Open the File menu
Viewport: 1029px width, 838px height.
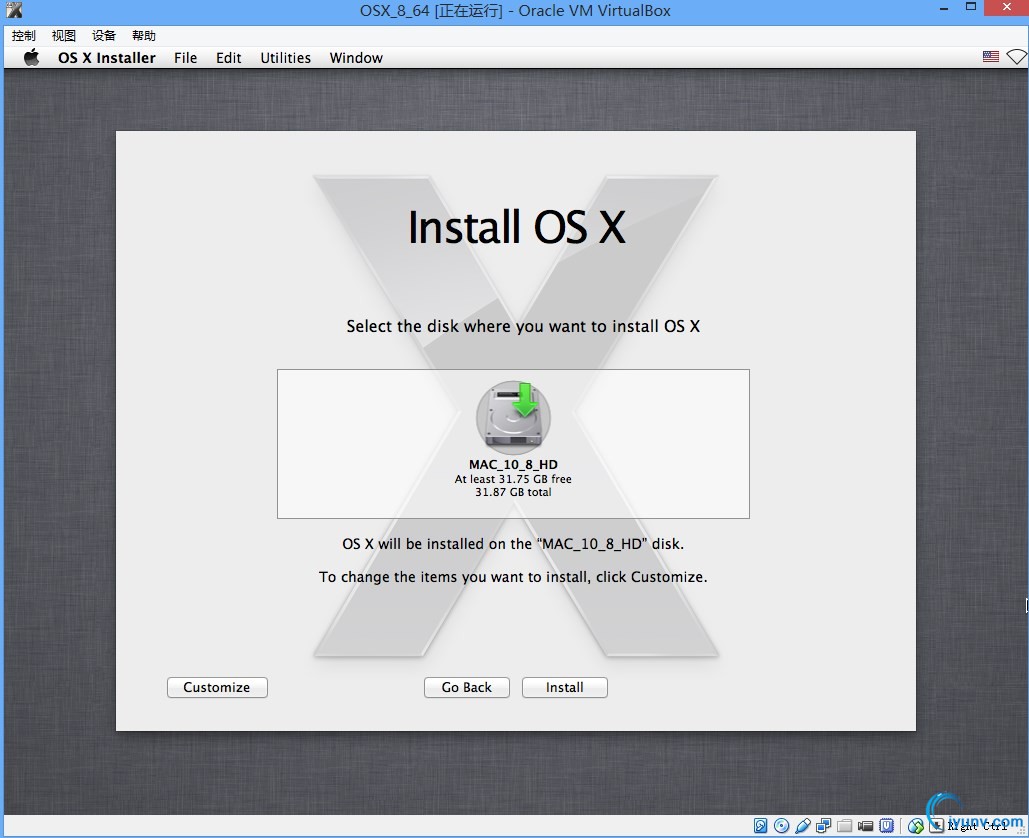[x=186, y=58]
